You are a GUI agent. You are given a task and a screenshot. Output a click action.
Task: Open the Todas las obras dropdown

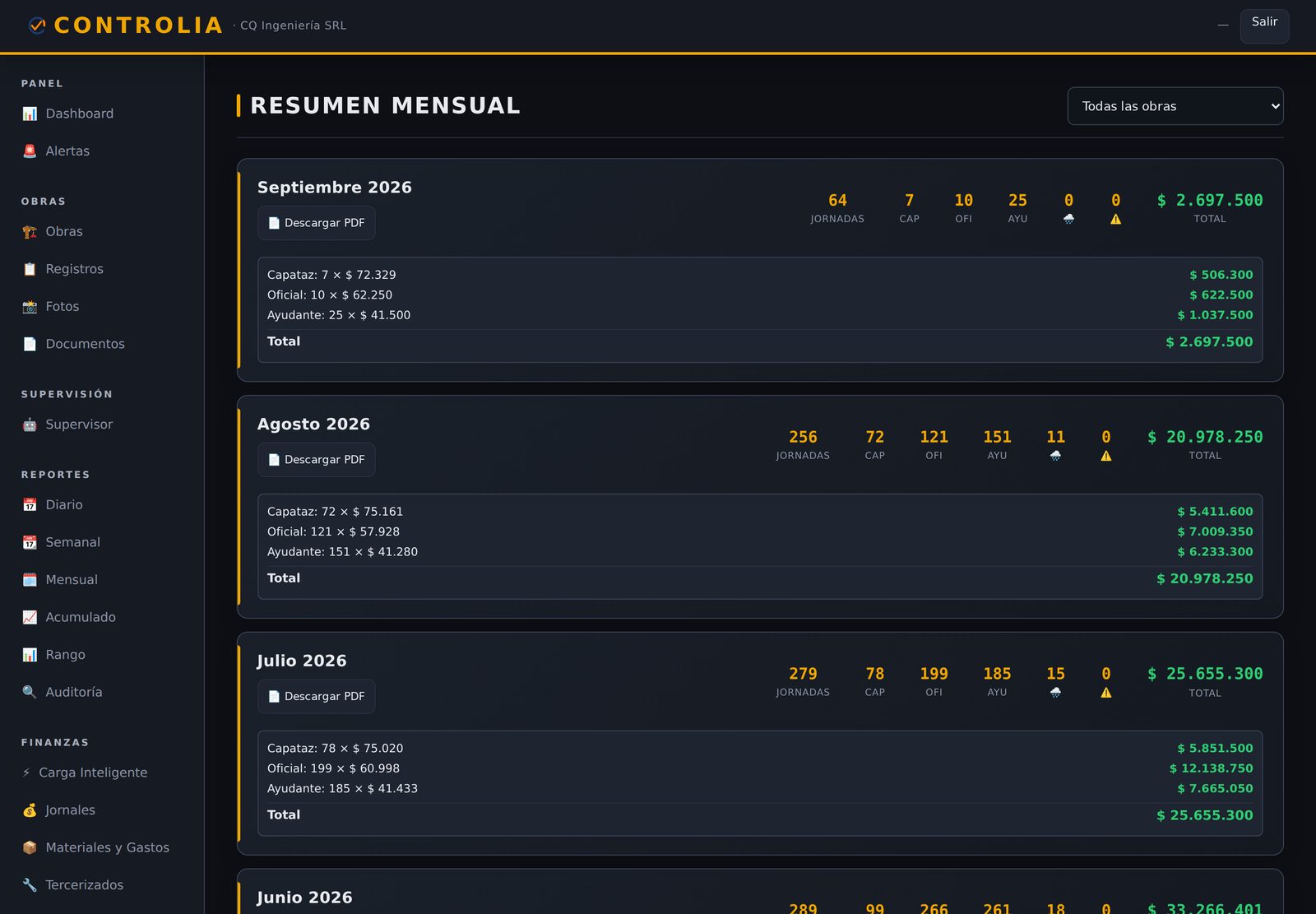coord(1175,106)
